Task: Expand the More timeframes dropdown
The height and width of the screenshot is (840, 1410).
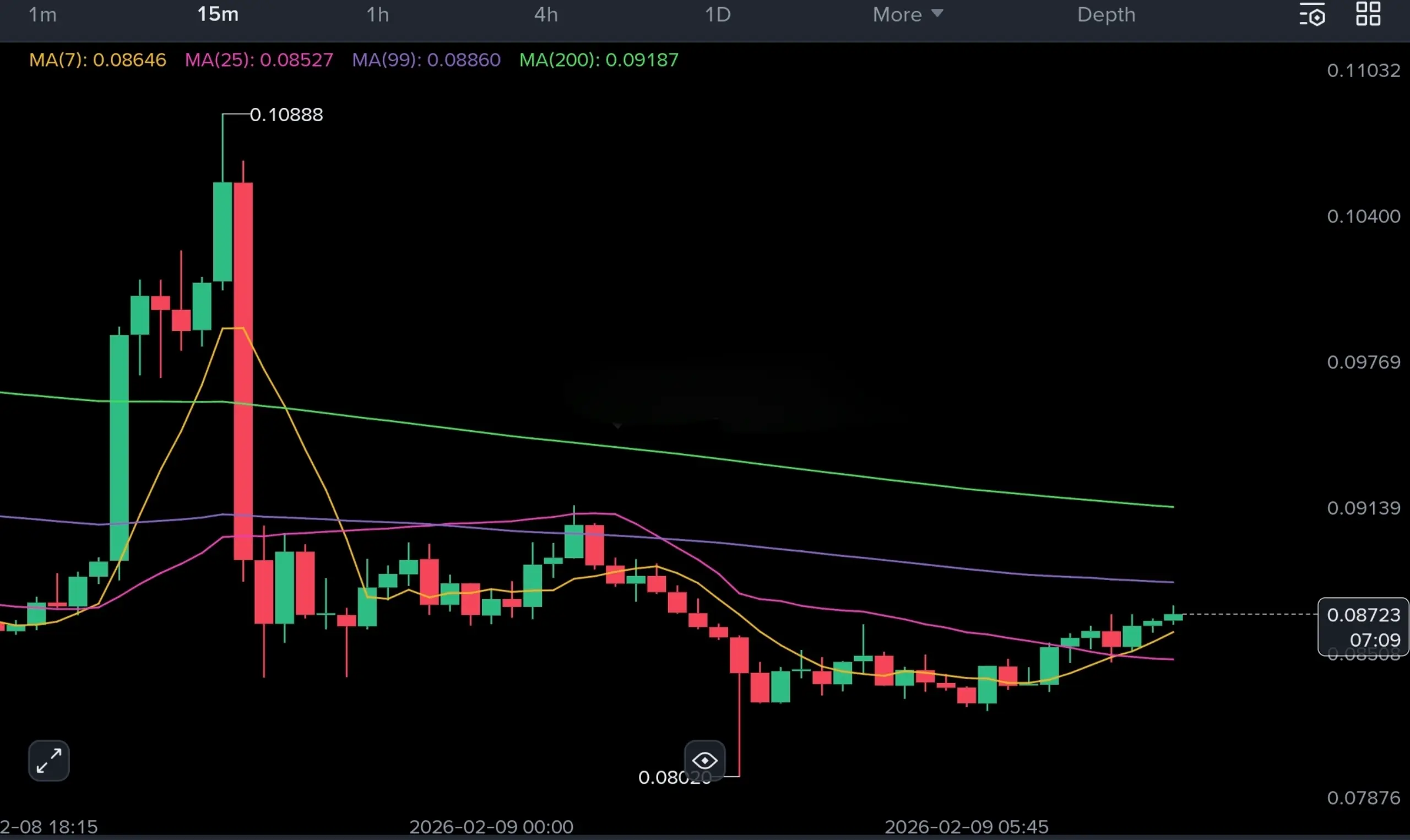Action: pyautogui.click(x=897, y=15)
